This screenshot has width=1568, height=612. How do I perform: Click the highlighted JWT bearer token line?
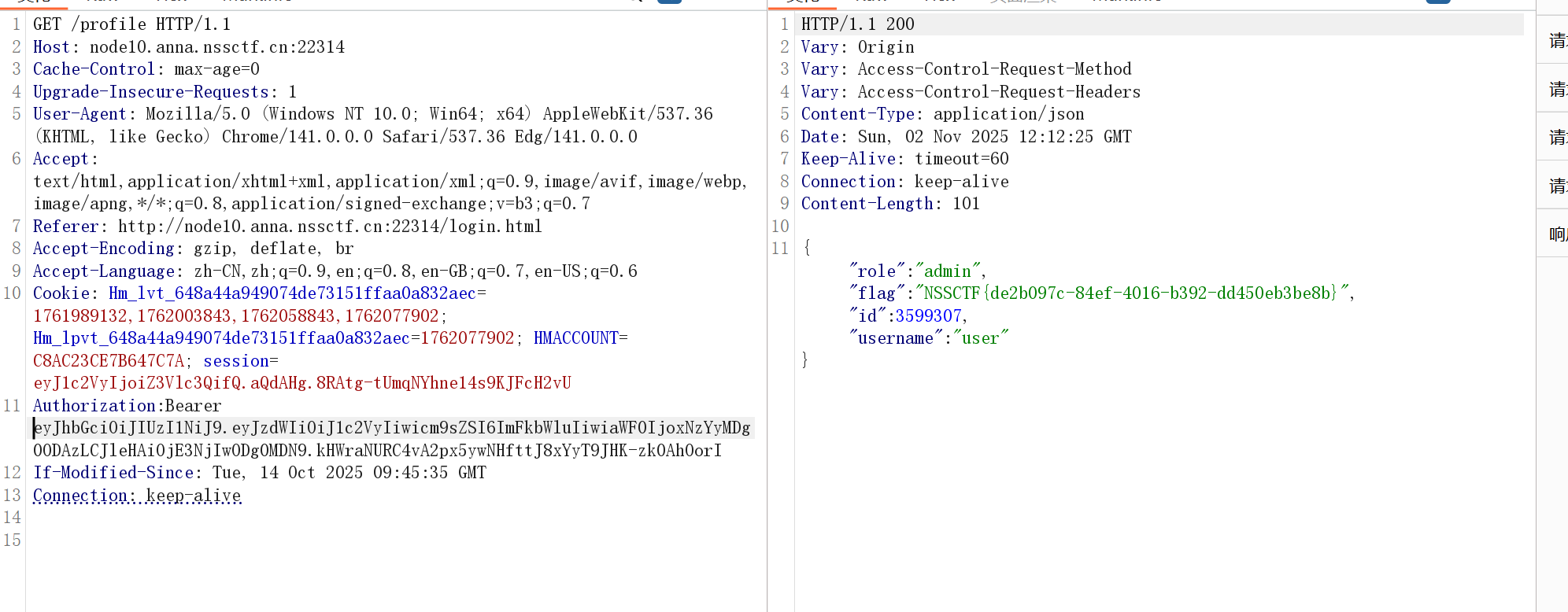pyautogui.click(x=392, y=428)
